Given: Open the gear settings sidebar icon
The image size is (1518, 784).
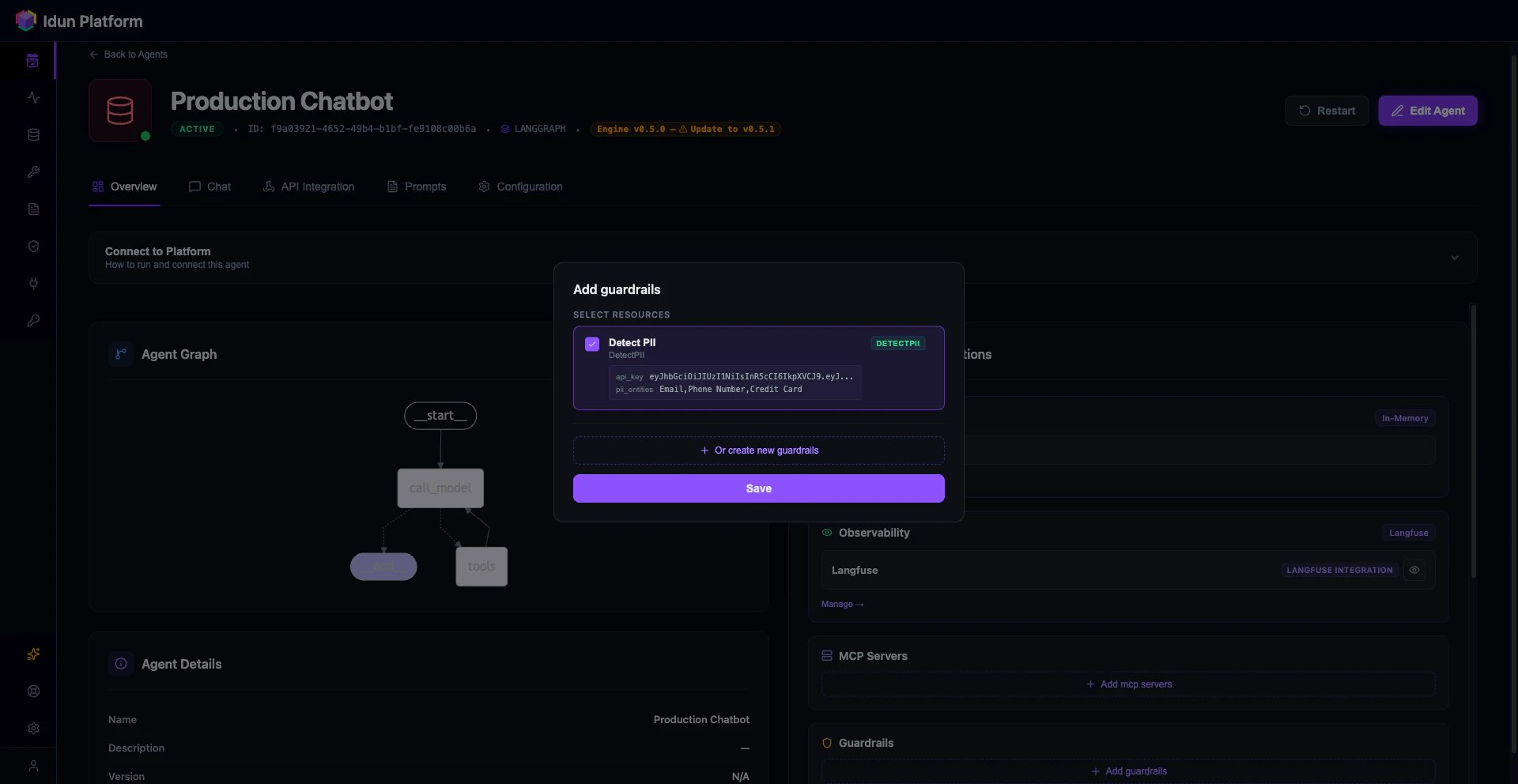Looking at the screenshot, I should (x=33, y=729).
